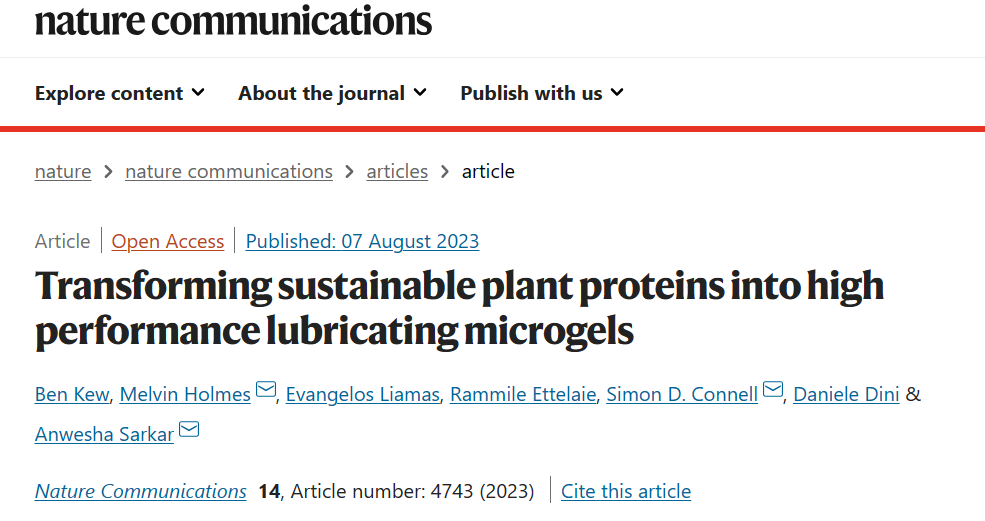This screenshot has height=521, width=985.
Task: Click author Daniele Dini
Action: [x=846, y=394]
